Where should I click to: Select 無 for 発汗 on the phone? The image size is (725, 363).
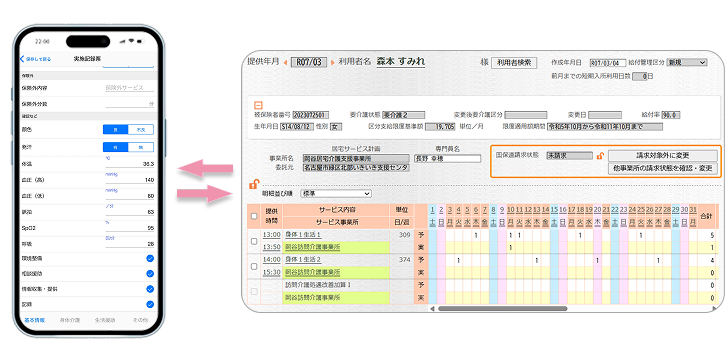[141, 147]
